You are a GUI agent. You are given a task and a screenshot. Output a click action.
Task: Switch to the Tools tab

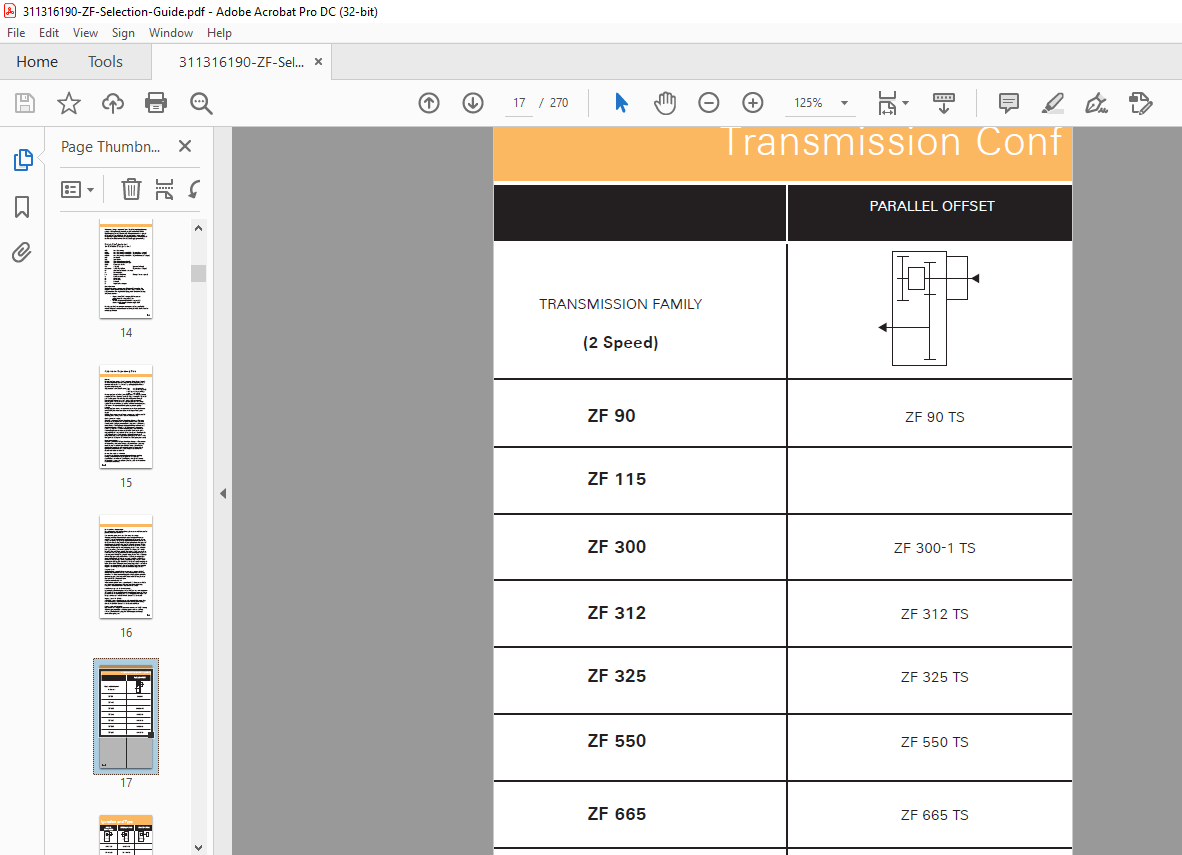tap(105, 62)
